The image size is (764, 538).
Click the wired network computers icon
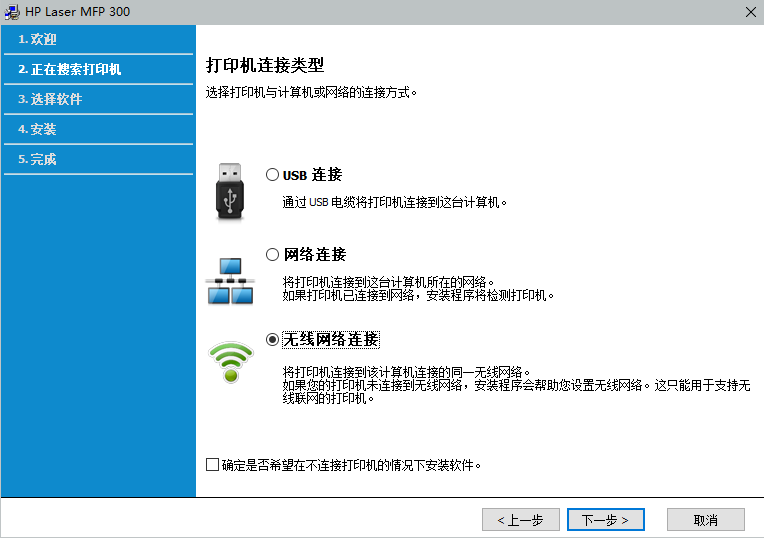[x=230, y=281]
